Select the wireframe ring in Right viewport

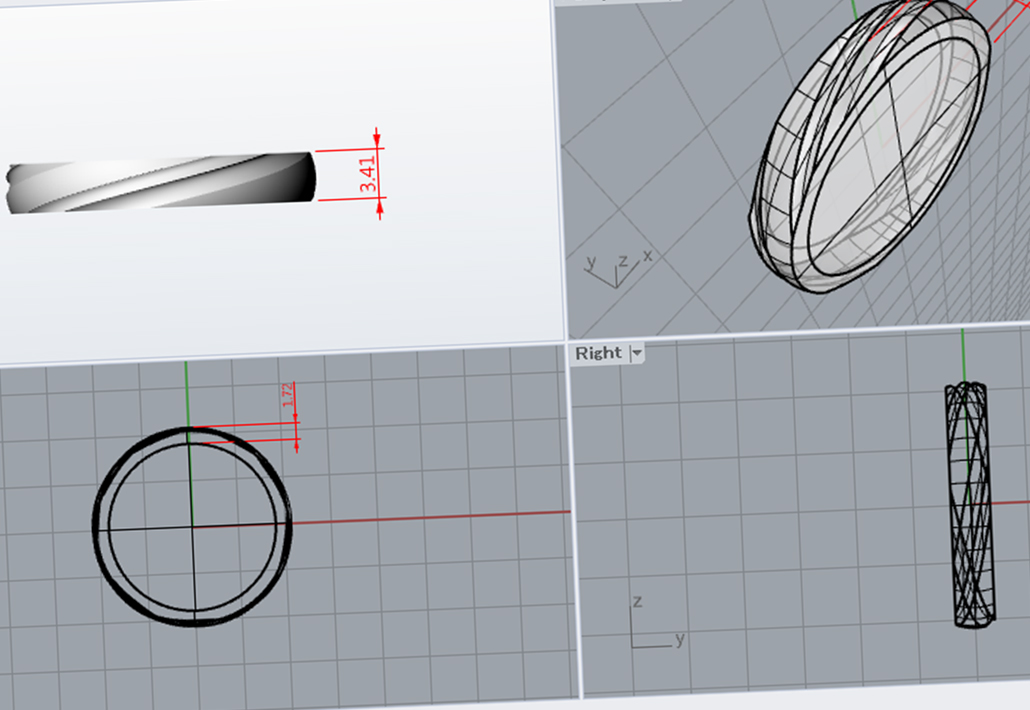pyautogui.click(x=969, y=505)
